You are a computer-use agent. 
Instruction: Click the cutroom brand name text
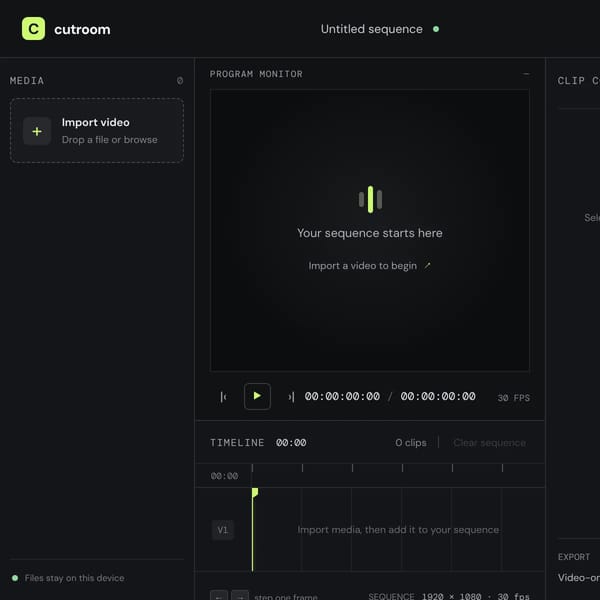coord(82,29)
